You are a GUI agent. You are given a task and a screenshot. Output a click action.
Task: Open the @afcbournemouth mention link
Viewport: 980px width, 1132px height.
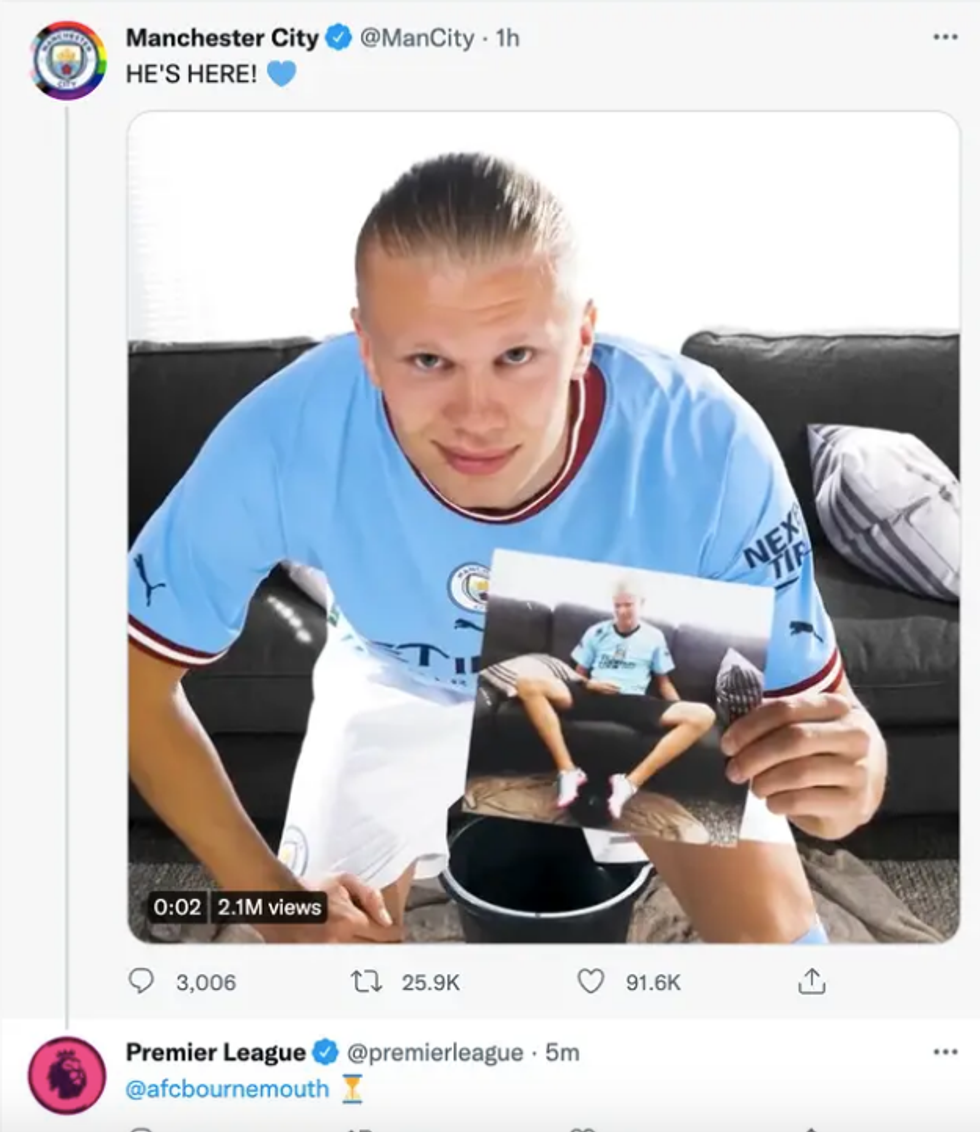pyautogui.click(x=227, y=1089)
